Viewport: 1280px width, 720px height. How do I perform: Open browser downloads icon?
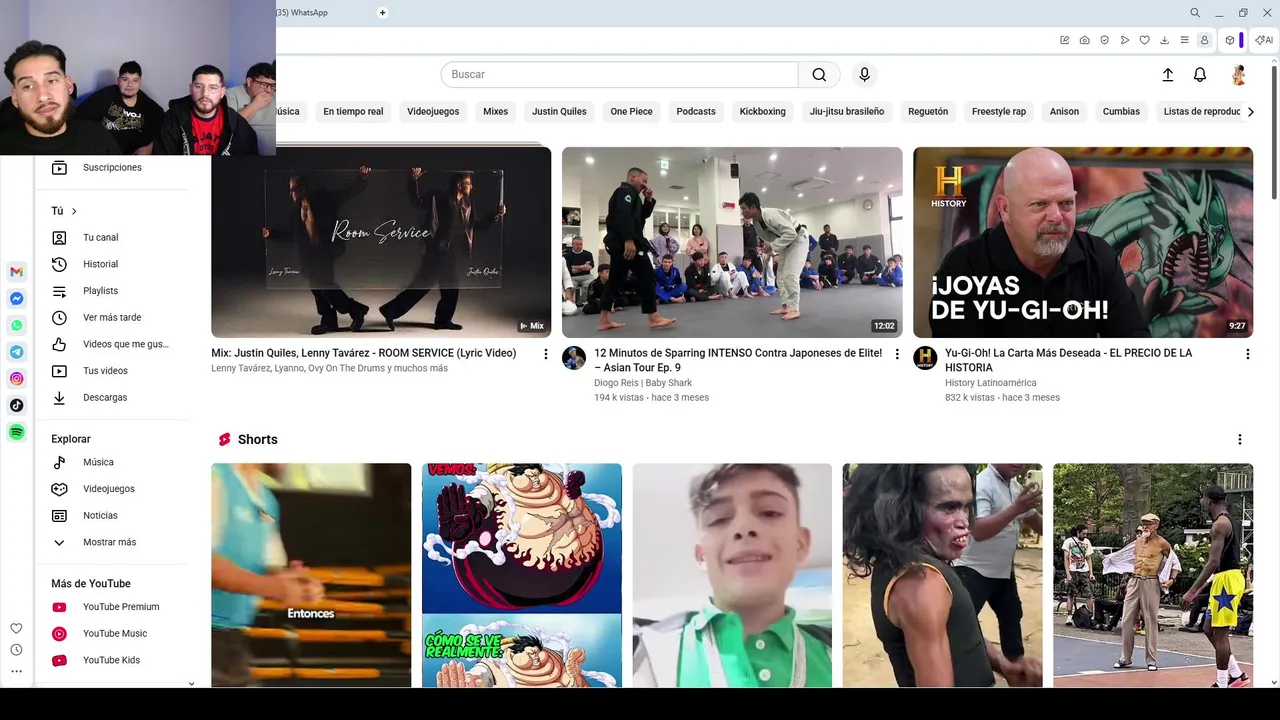[x=1164, y=40]
